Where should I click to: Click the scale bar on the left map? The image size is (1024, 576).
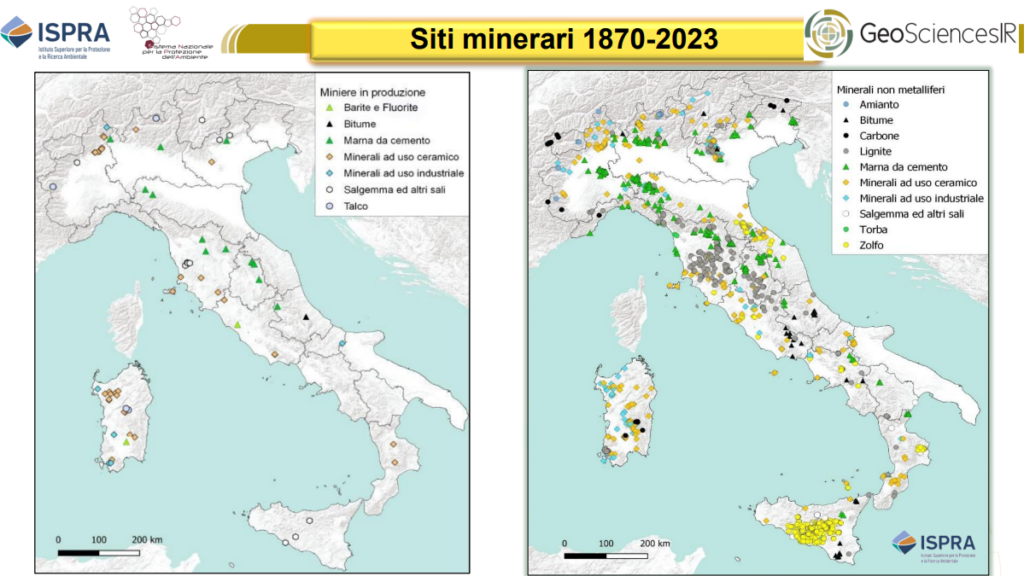(98, 550)
